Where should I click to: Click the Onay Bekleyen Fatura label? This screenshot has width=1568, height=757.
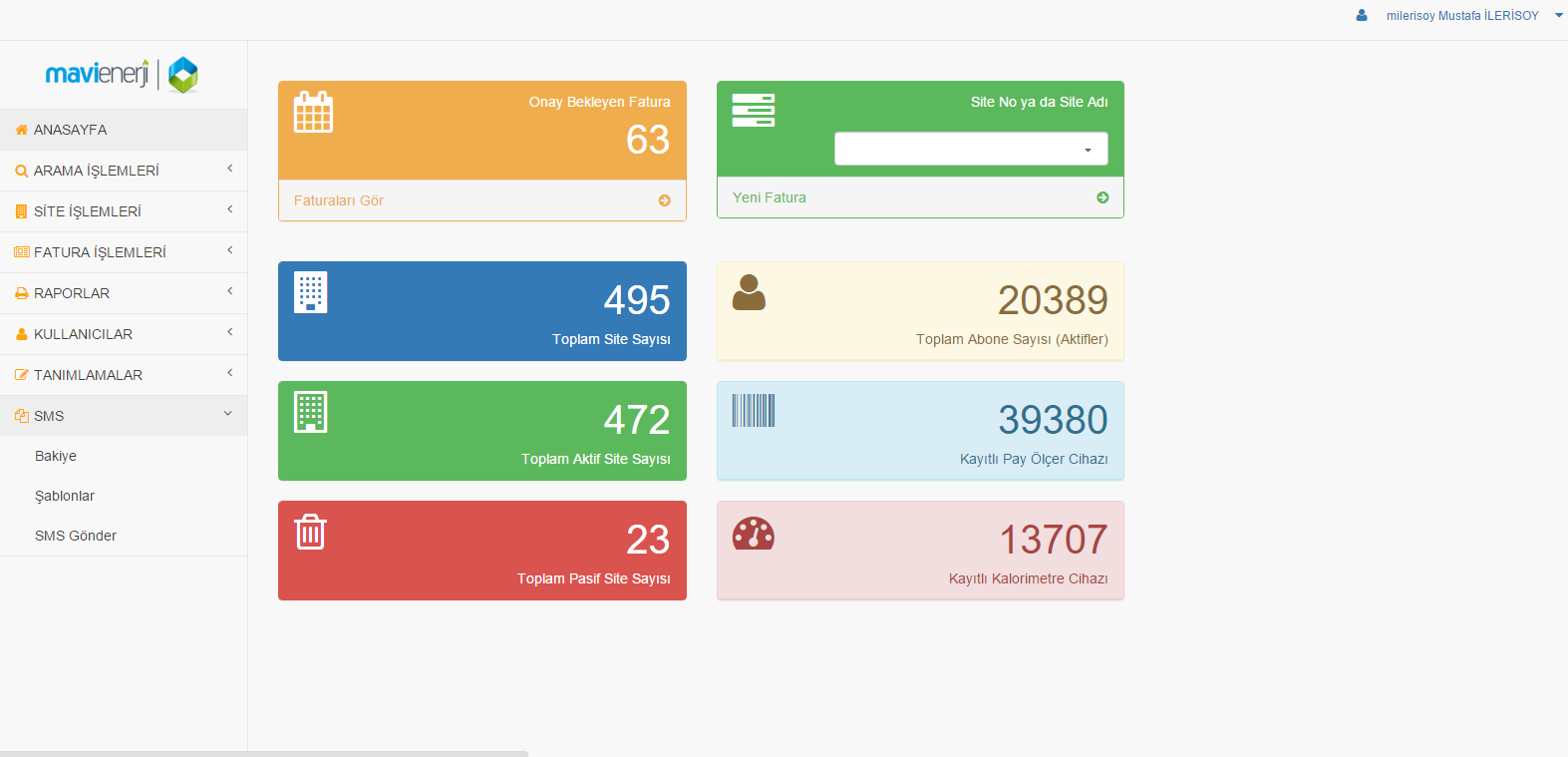click(599, 102)
